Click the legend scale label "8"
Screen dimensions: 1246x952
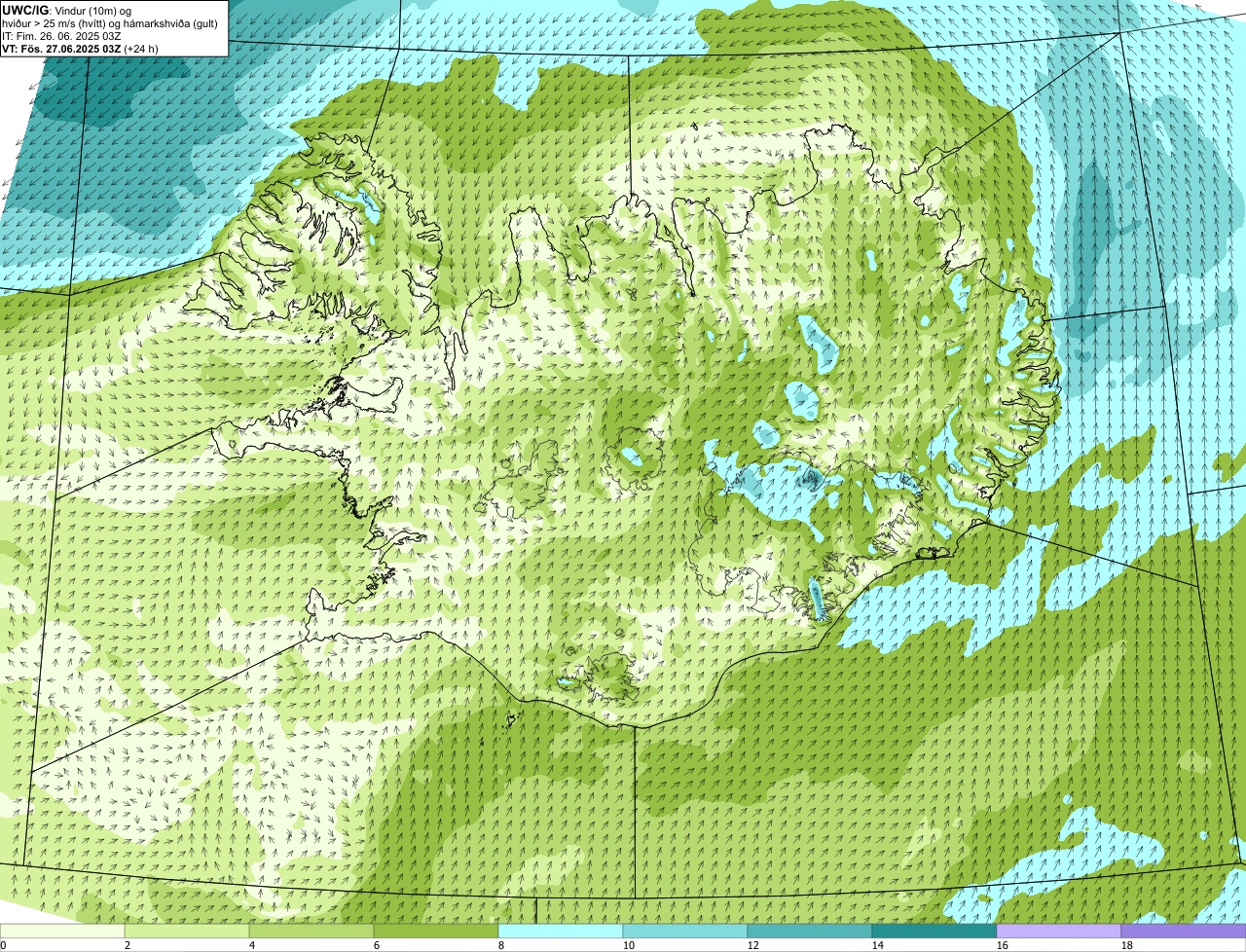(501, 945)
